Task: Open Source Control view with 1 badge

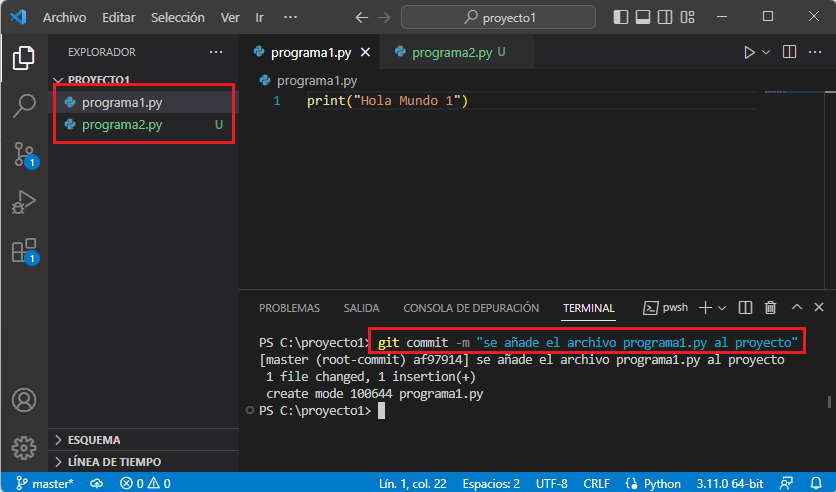Action: (25, 155)
